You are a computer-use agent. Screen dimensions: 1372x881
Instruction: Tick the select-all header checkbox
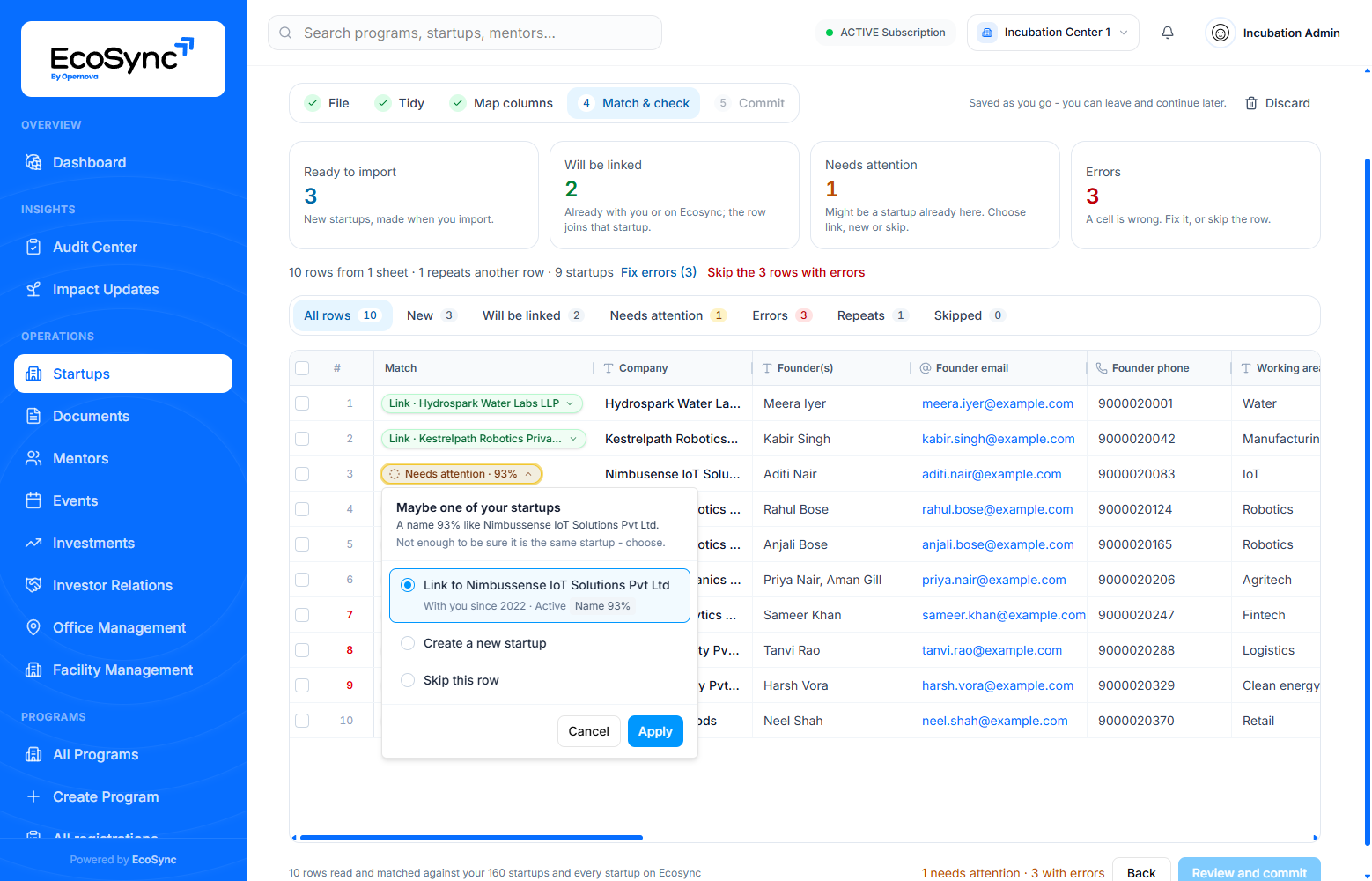[x=302, y=368]
